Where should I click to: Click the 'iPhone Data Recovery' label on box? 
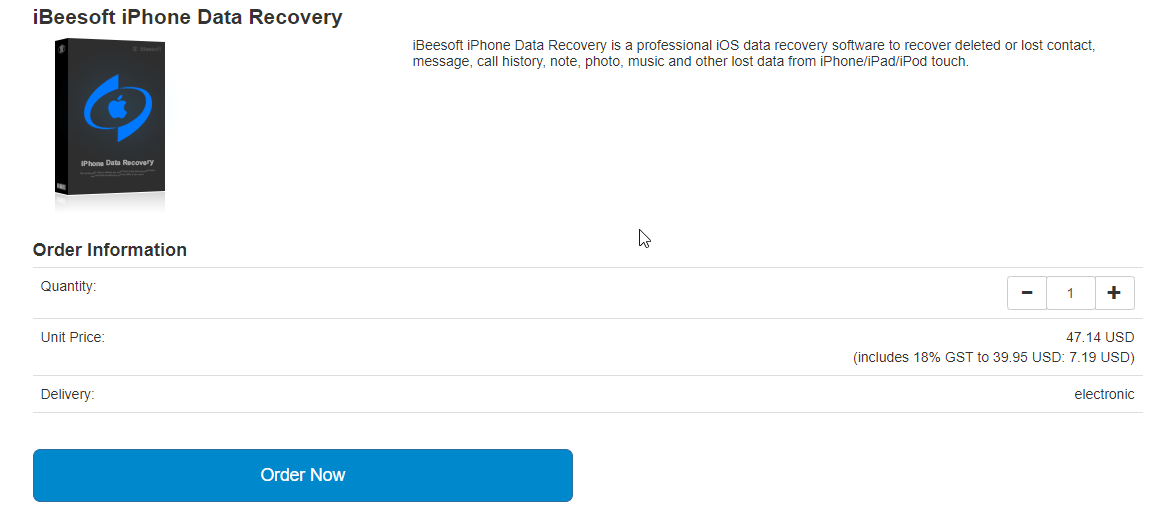coord(117,163)
